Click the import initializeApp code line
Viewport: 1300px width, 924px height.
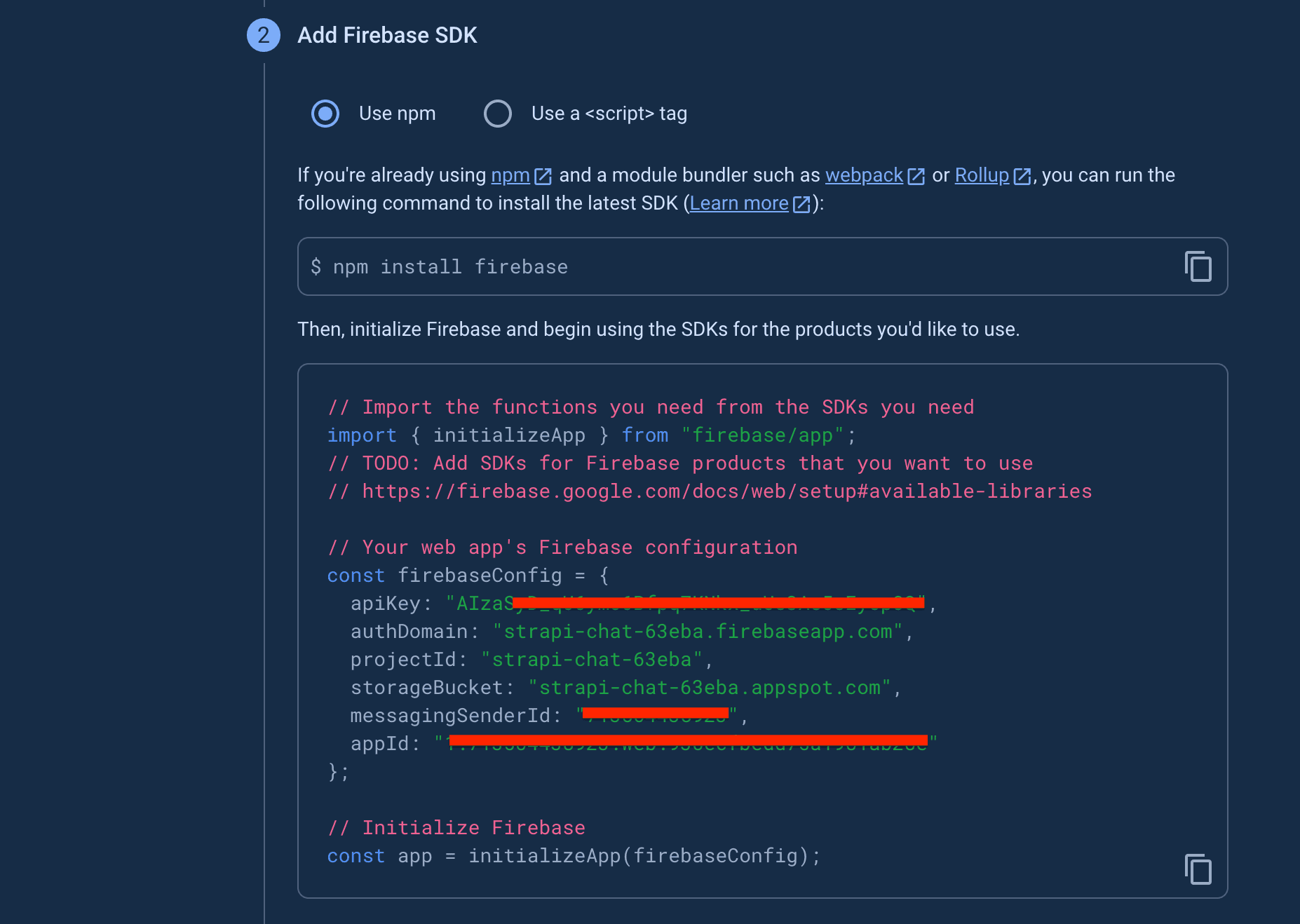[x=592, y=435]
